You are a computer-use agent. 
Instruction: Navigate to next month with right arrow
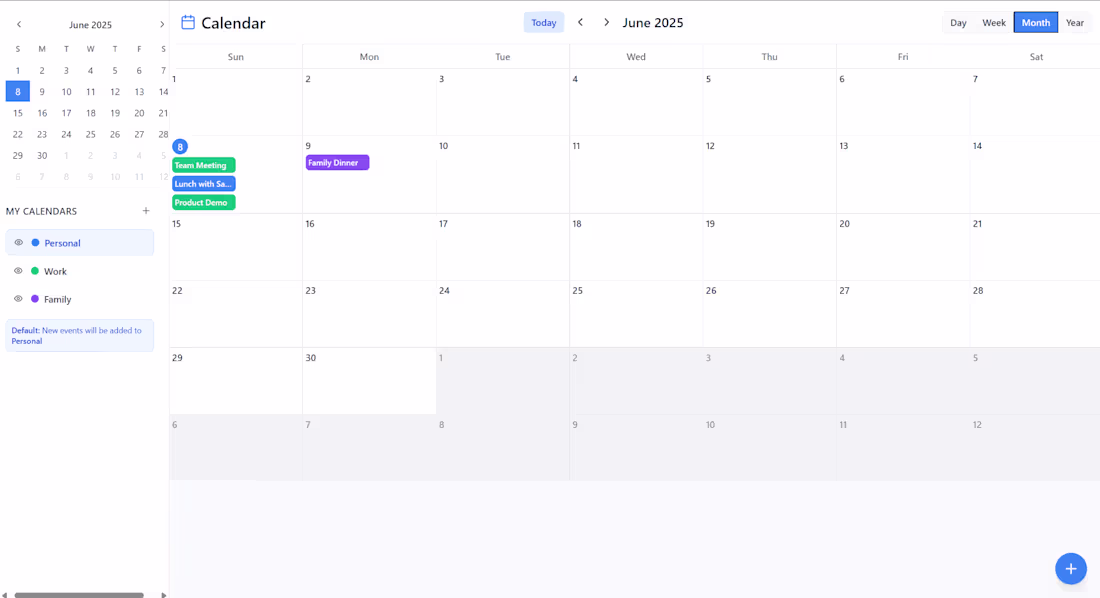(x=606, y=21)
